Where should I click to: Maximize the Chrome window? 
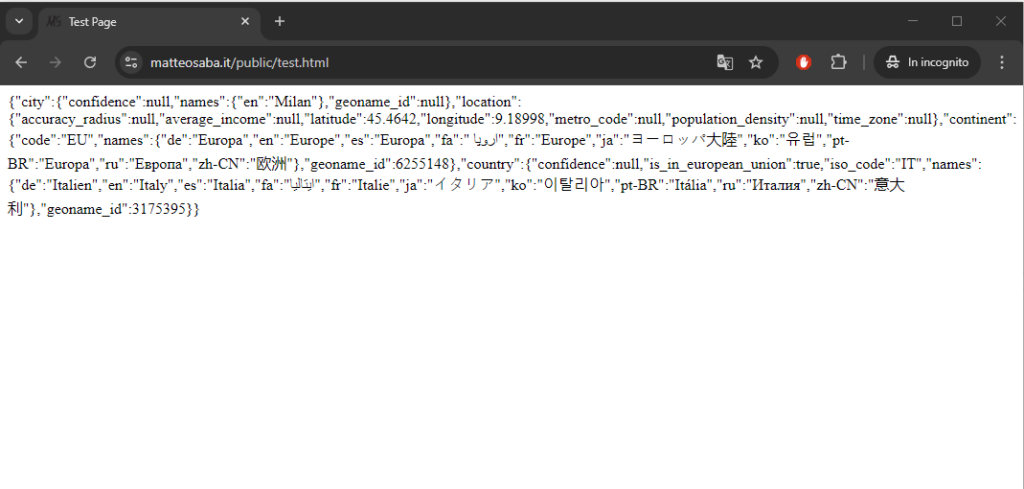coord(957,21)
